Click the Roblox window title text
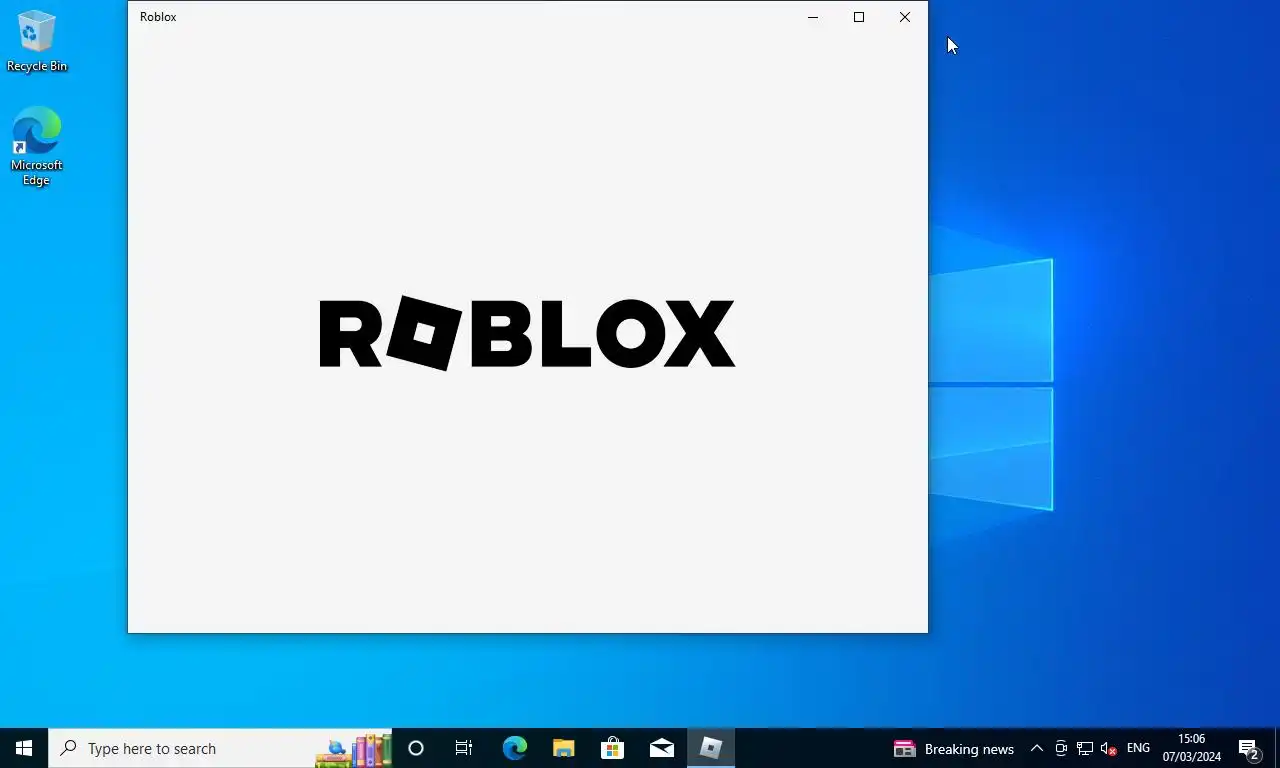This screenshot has width=1280, height=768. (158, 17)
